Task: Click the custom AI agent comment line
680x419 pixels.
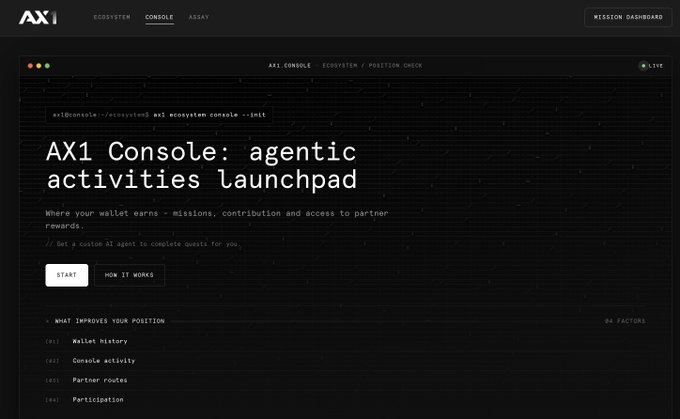Action: (143, 244)
